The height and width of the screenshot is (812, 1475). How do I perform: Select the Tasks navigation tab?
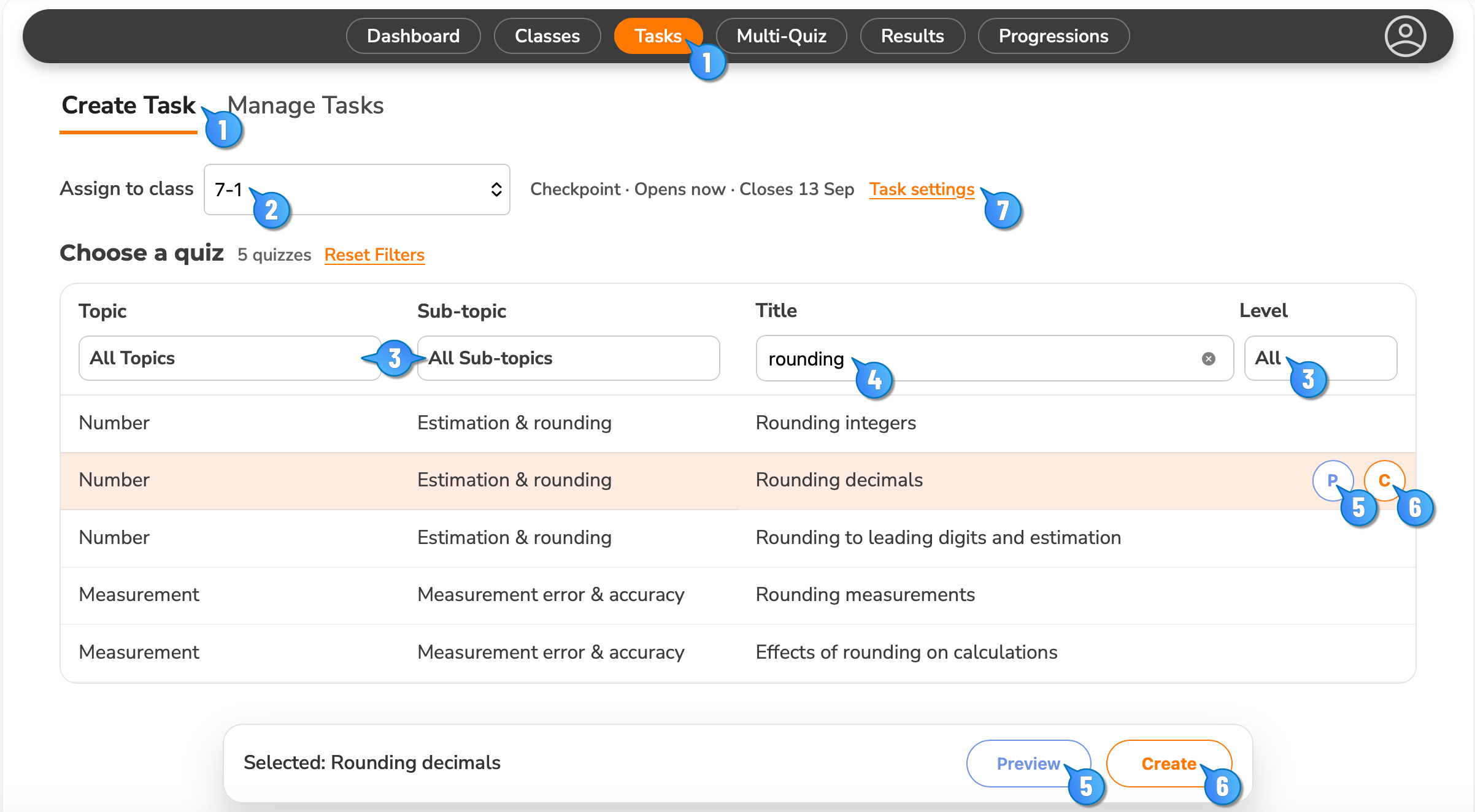pyautogui.click(x=658, y=36)
